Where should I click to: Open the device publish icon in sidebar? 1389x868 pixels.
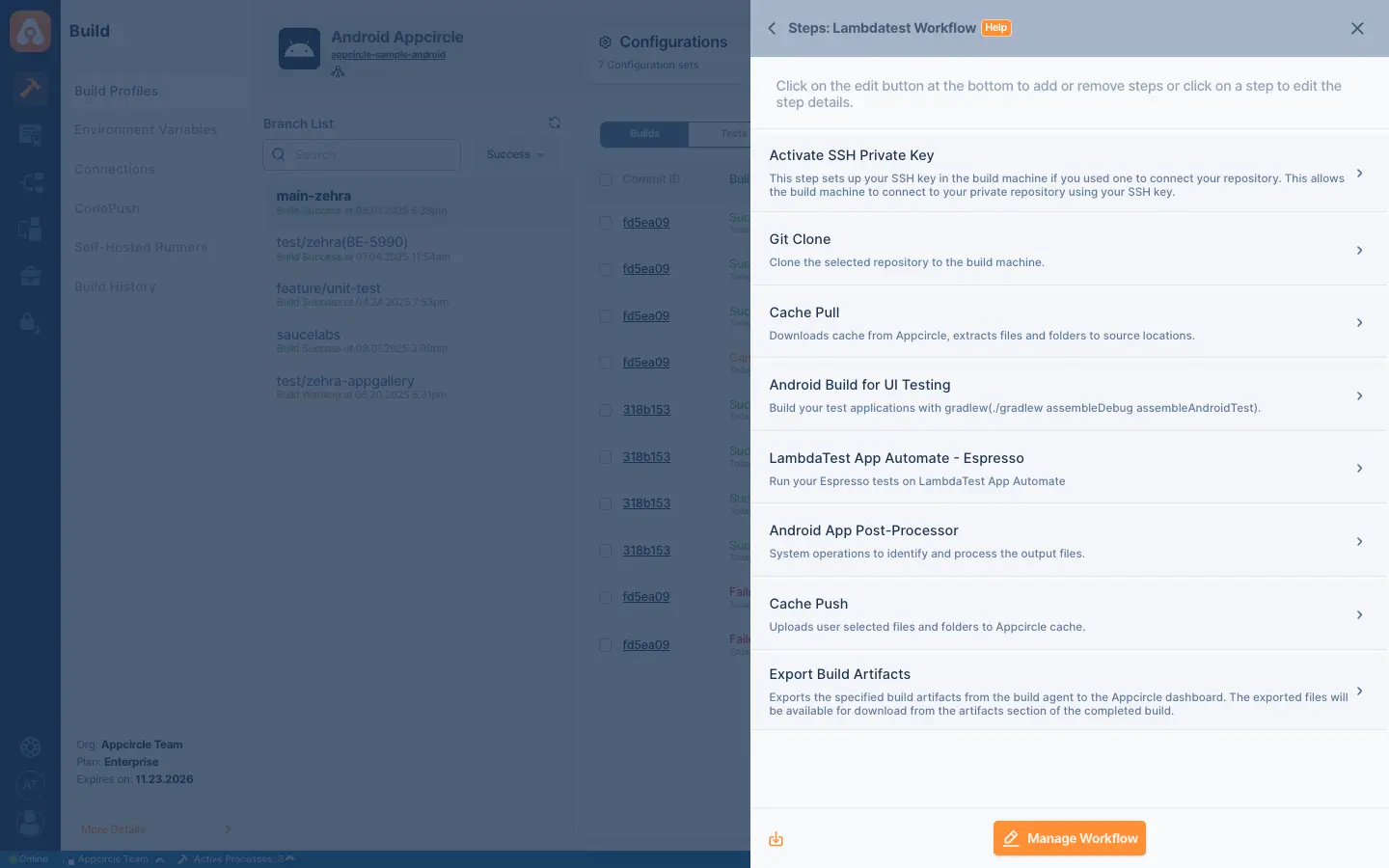tap(30, 229)
